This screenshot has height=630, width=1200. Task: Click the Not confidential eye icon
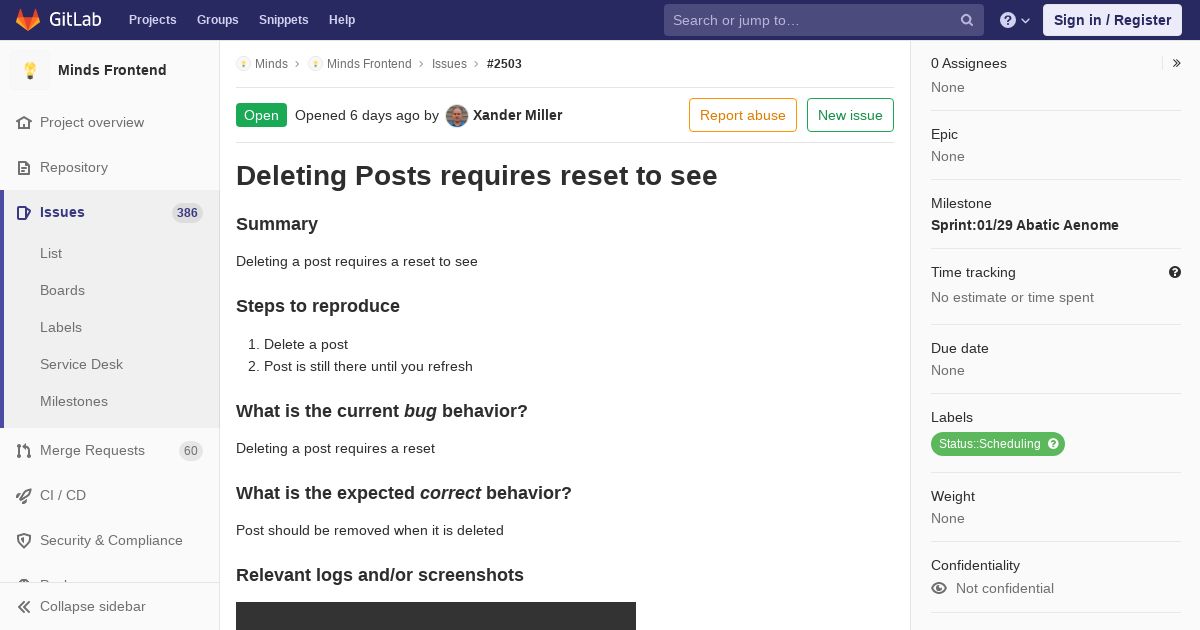tap(939, 588)
